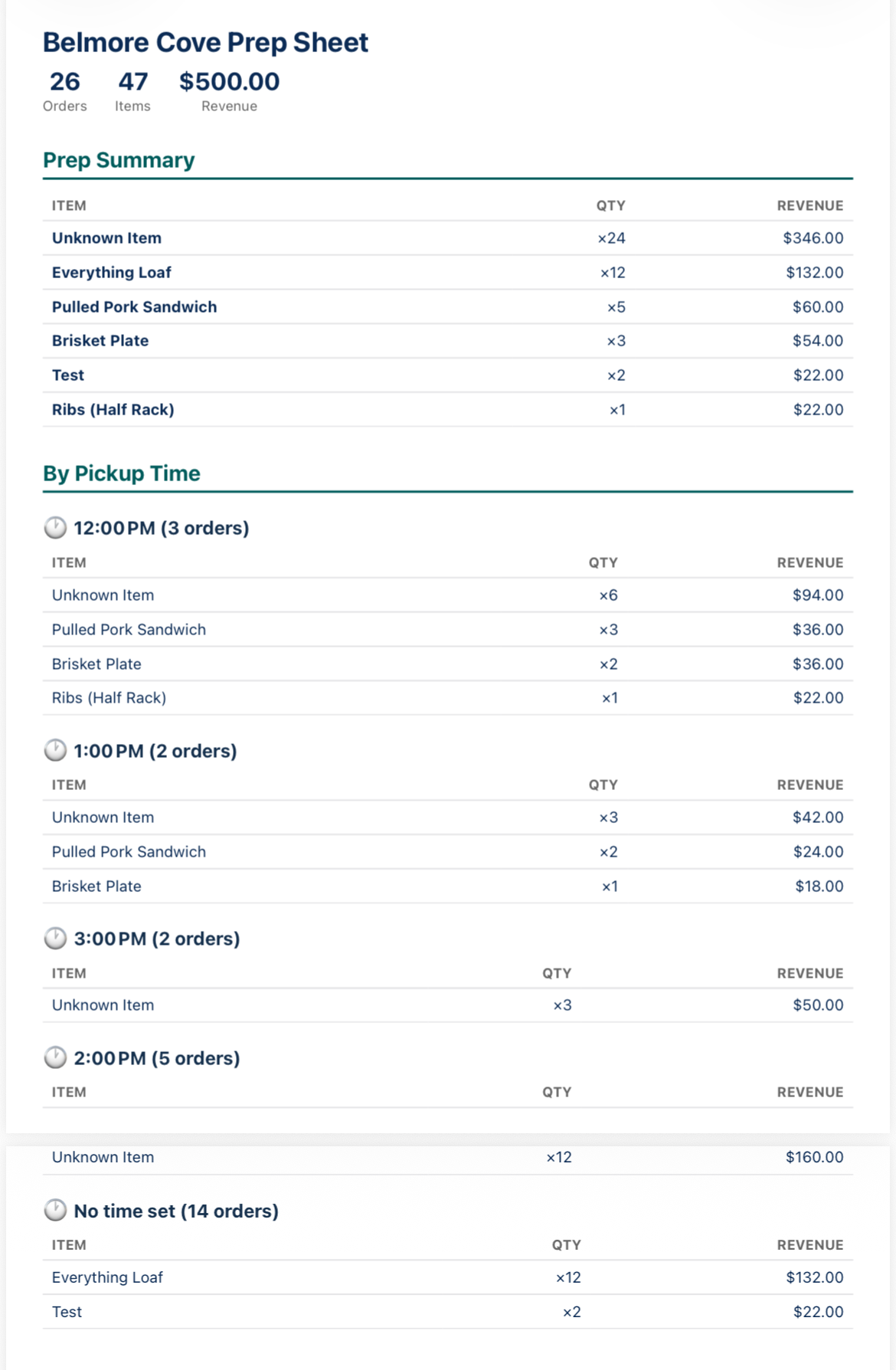Viewport: 896px width, 1370px height.
Task: Click the 26 Orders stat
Action: coord(64,82)
